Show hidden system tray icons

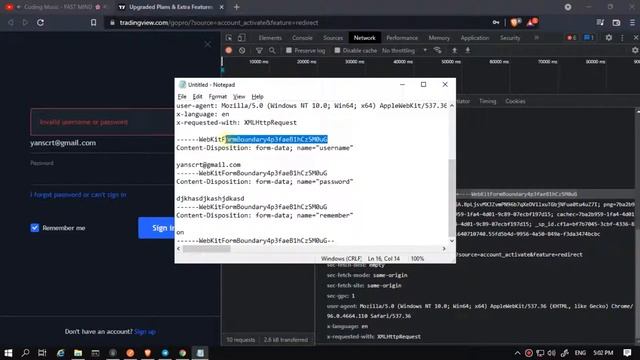tap(517, 353)
